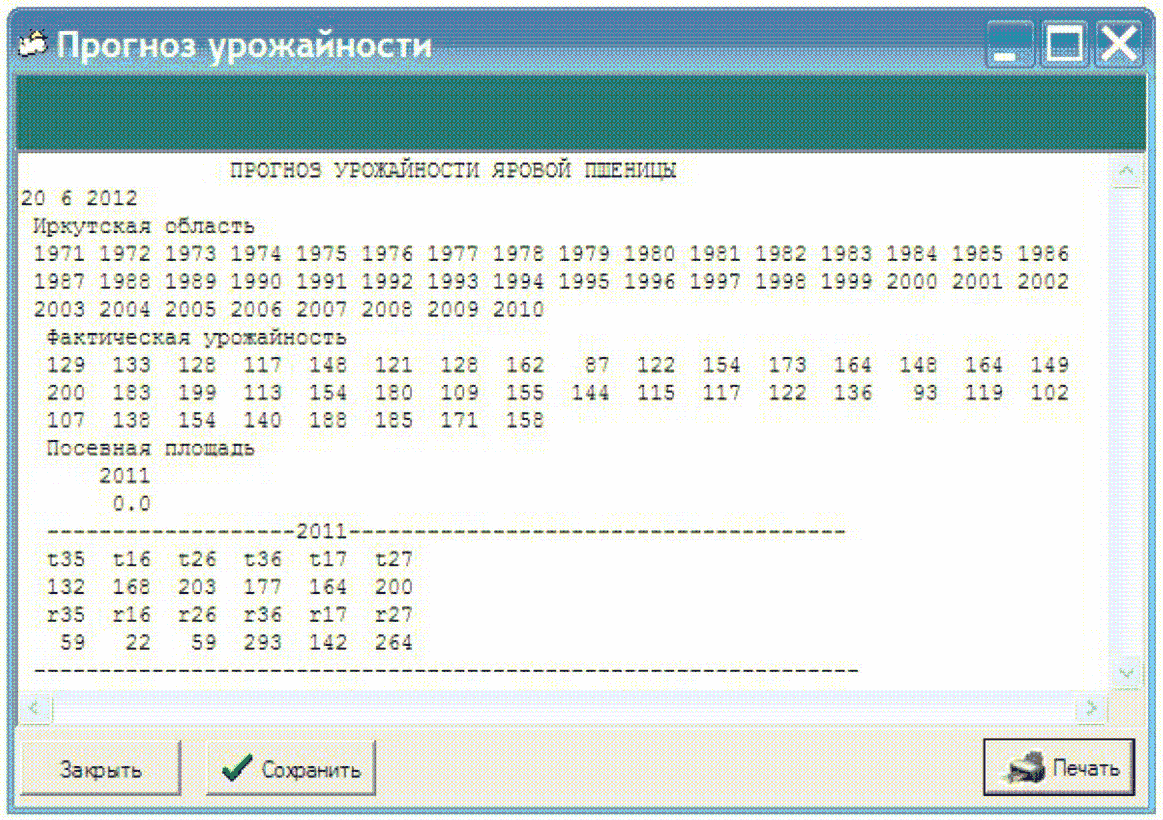Click the horizontal scrollbar left arrow
Viewport: 1163px width, 820px height.
pos(34,708)
